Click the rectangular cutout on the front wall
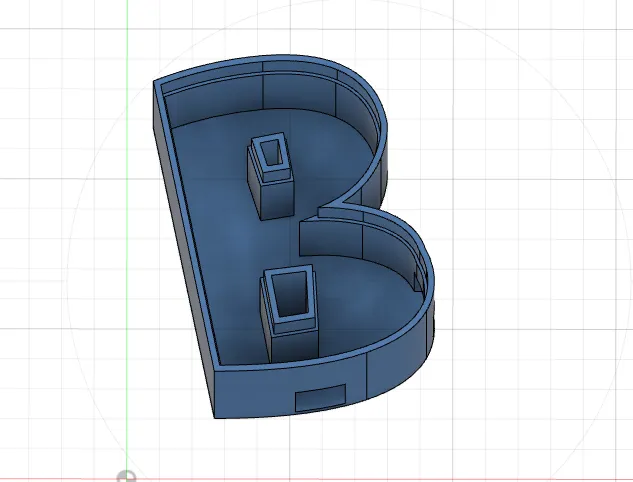 [321, 398]
